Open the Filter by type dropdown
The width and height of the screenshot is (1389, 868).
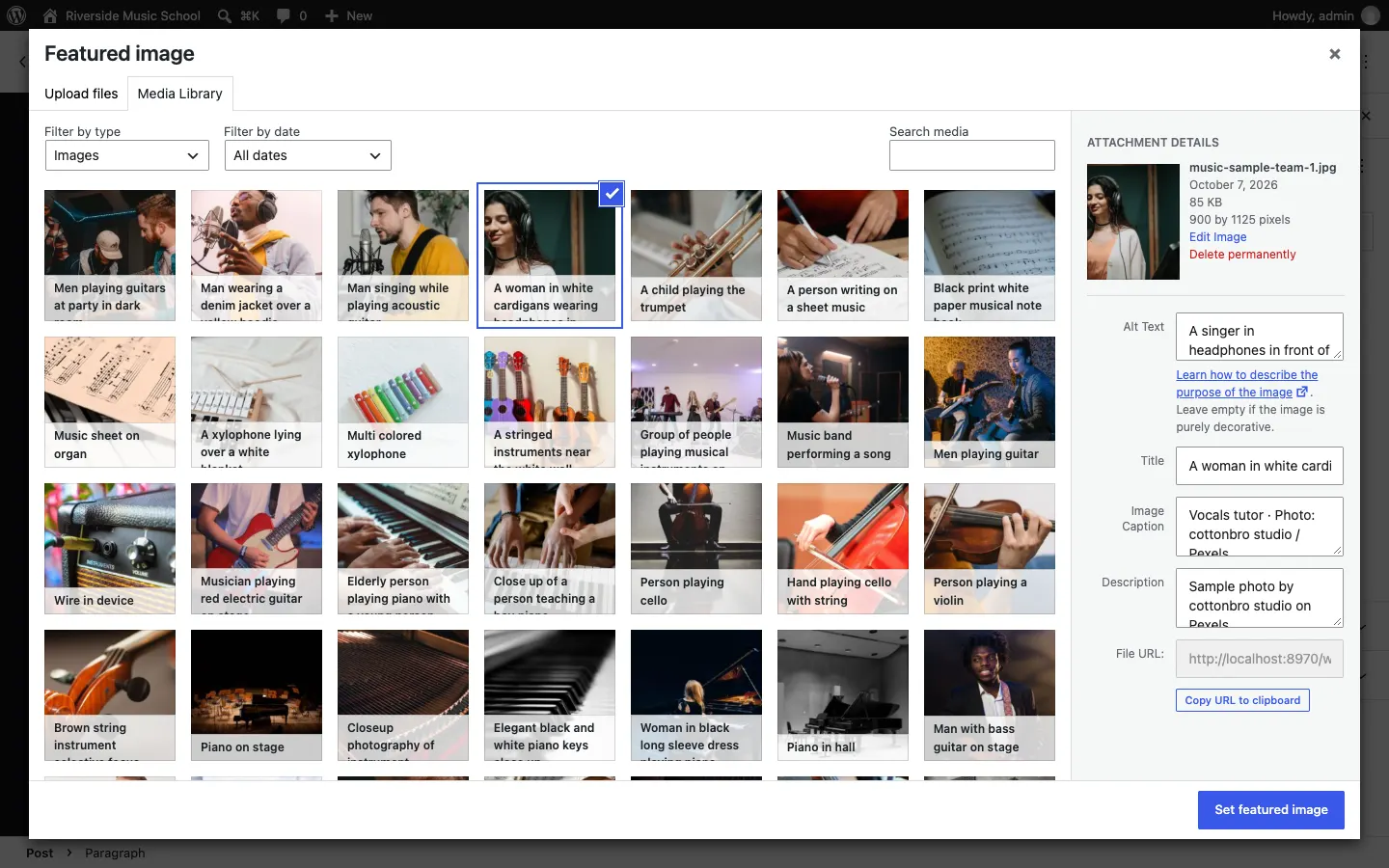127,155
